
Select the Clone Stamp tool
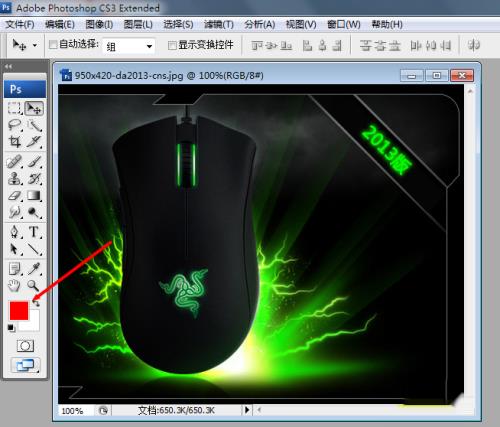[14, 179]
